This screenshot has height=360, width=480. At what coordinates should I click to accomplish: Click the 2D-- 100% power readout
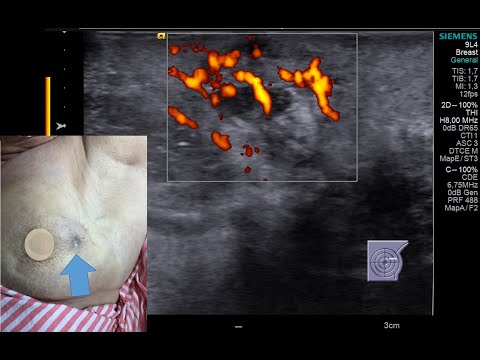coord(459,105)
